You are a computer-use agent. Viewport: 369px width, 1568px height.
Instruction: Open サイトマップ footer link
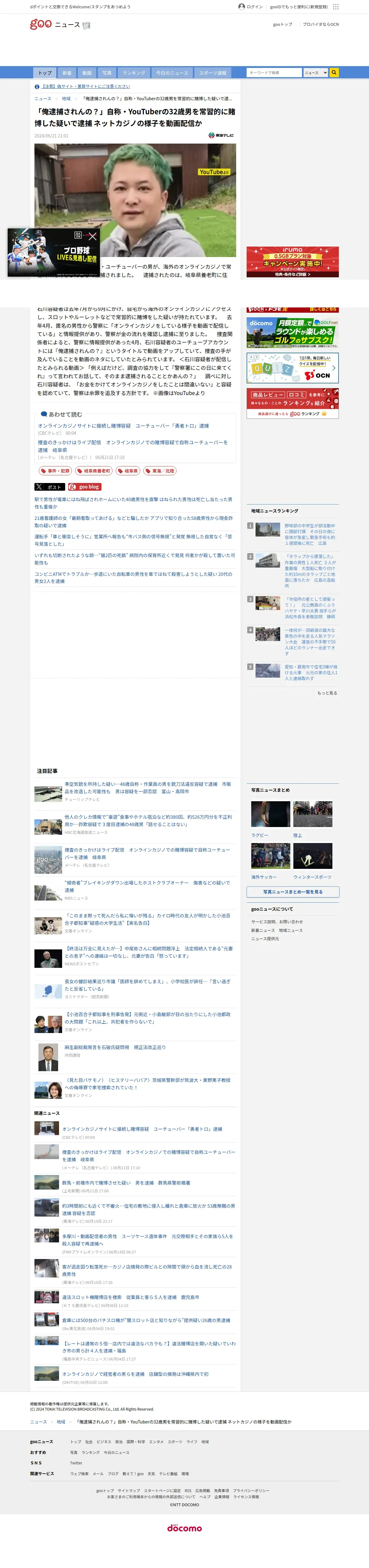click(x=129, y=1491)
